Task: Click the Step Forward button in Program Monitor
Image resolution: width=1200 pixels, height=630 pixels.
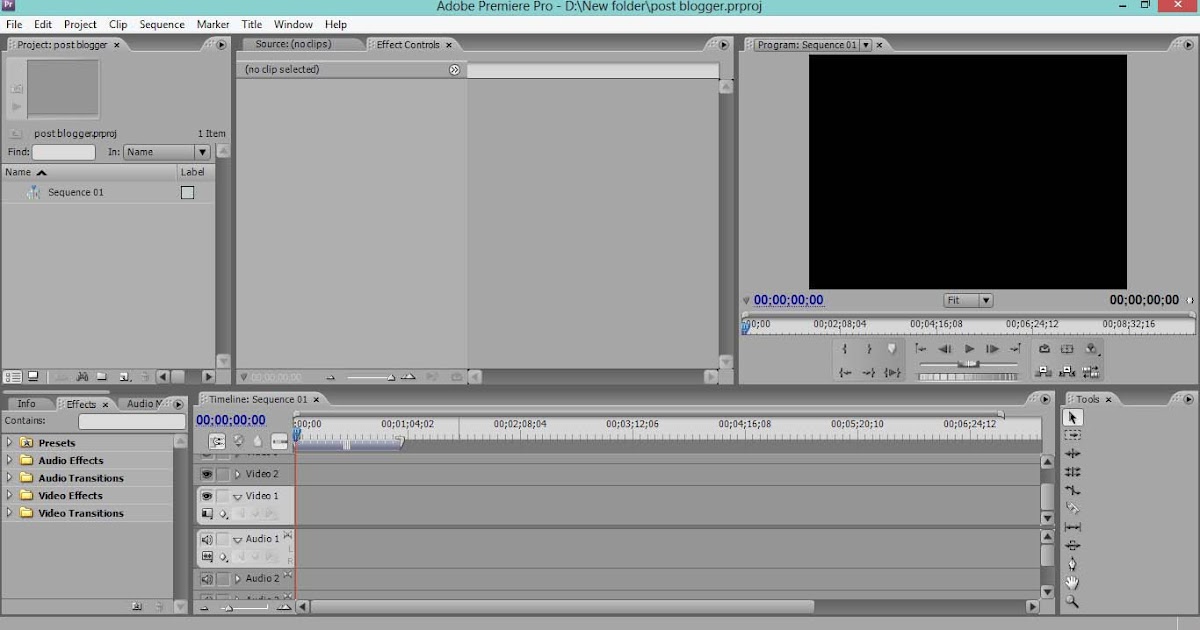Action: pos(991,349)
